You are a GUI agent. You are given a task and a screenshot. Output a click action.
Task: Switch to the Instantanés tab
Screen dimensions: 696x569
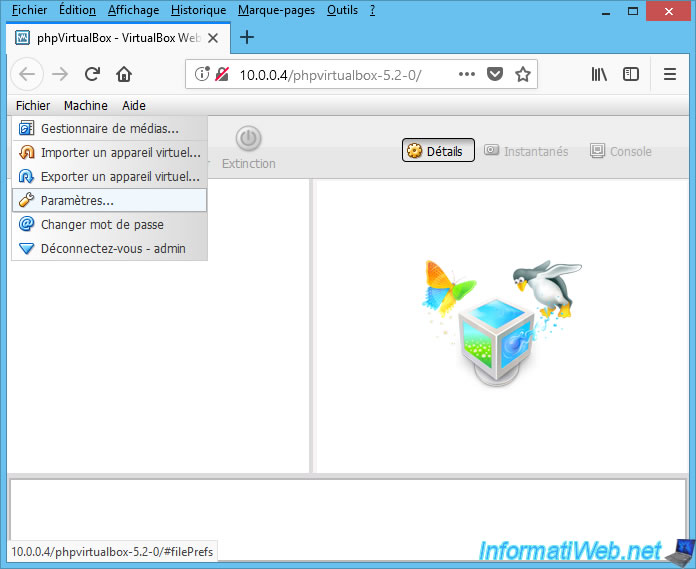click(x=526, y=151)
